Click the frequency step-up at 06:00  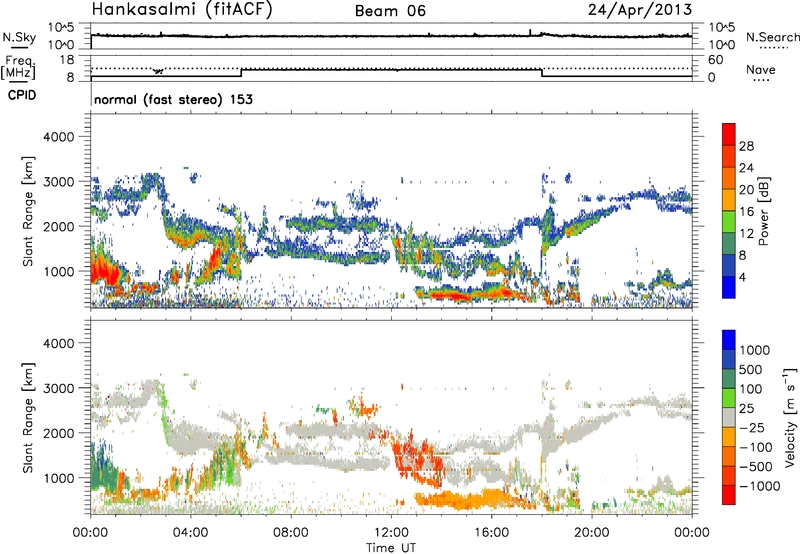(x=241, y=72)
